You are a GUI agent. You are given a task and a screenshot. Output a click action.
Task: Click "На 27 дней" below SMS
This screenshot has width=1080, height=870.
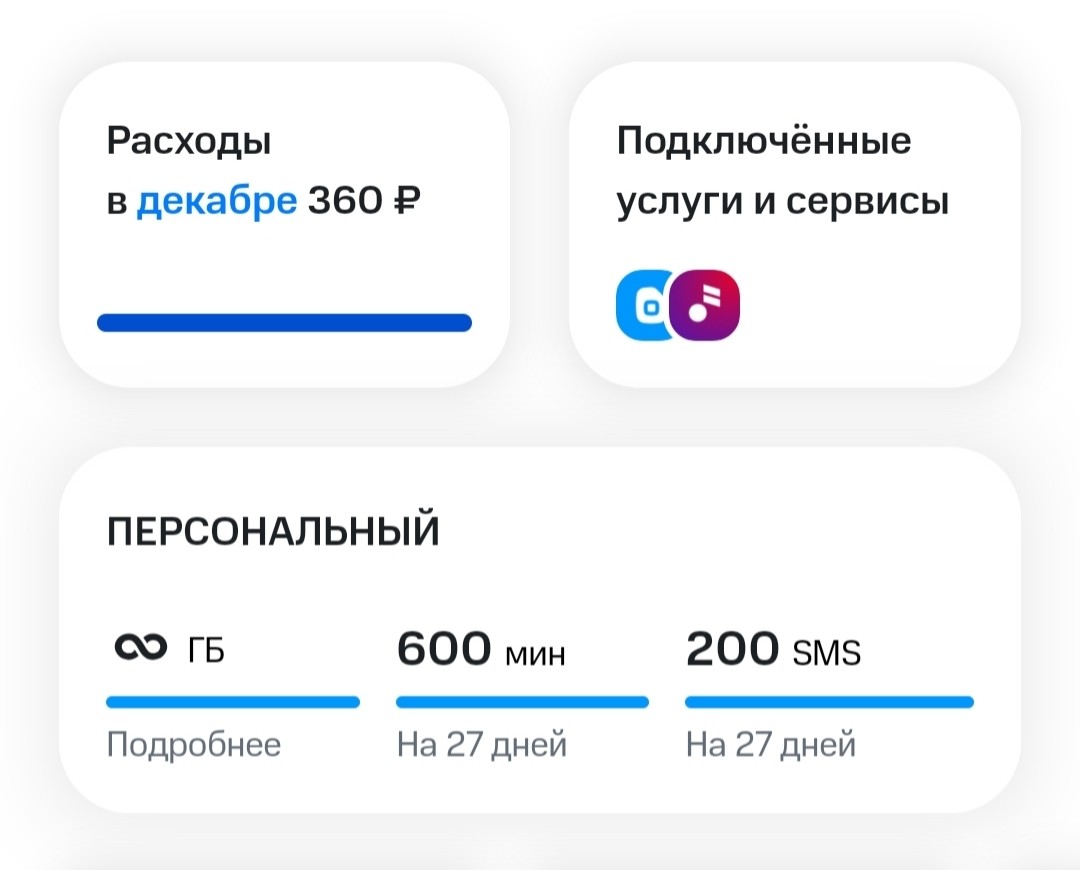(770, 745)
